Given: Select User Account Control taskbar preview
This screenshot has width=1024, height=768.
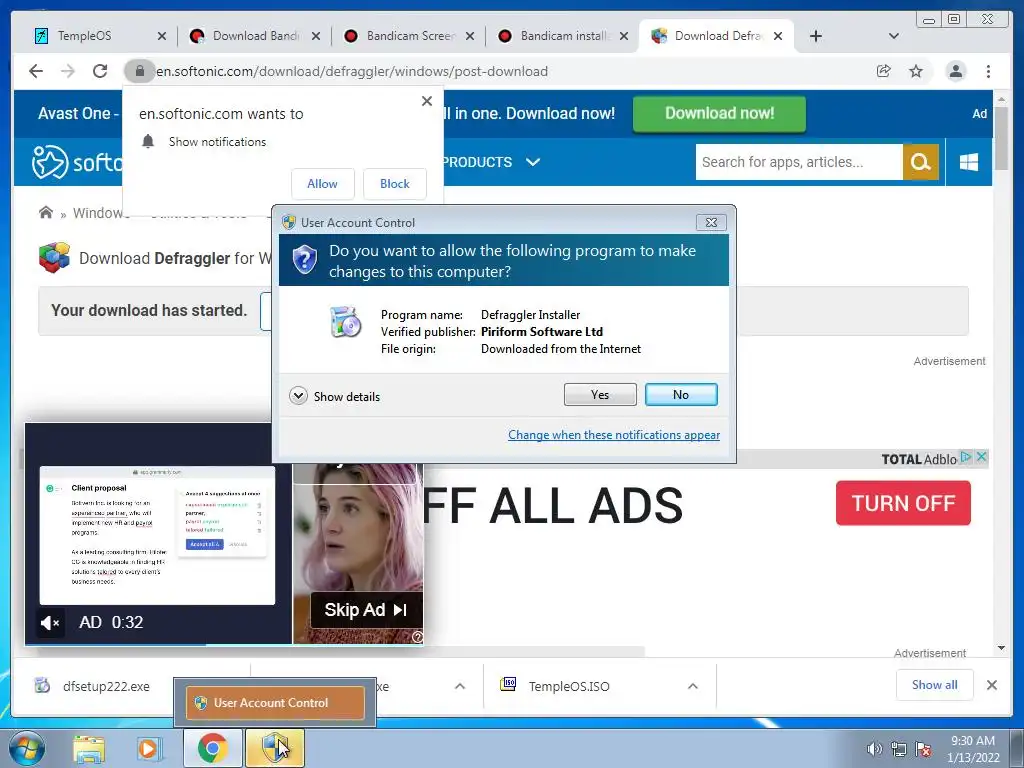Looking at the screenshot, I should click(x=275, y=703).
